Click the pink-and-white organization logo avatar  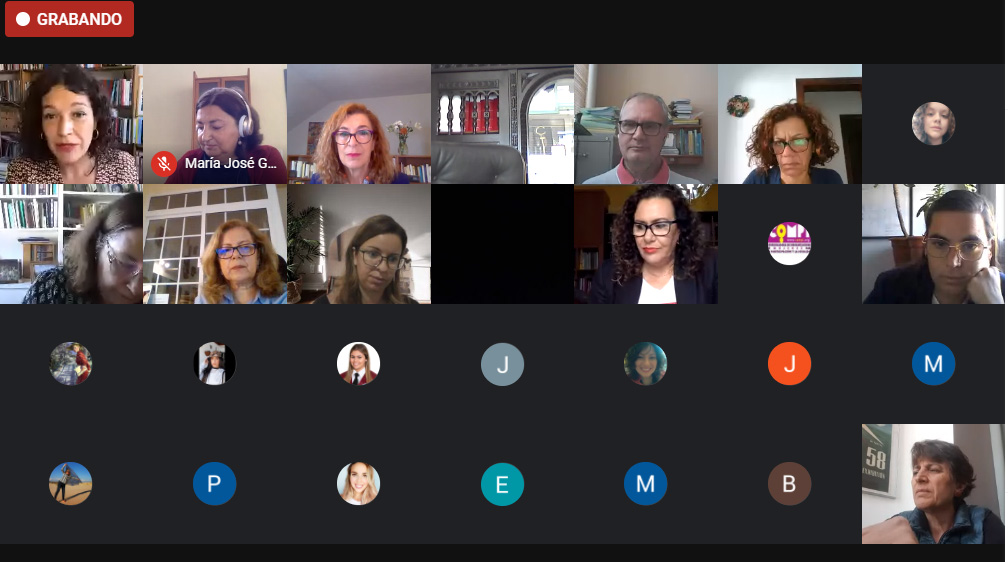coord(789,244)
